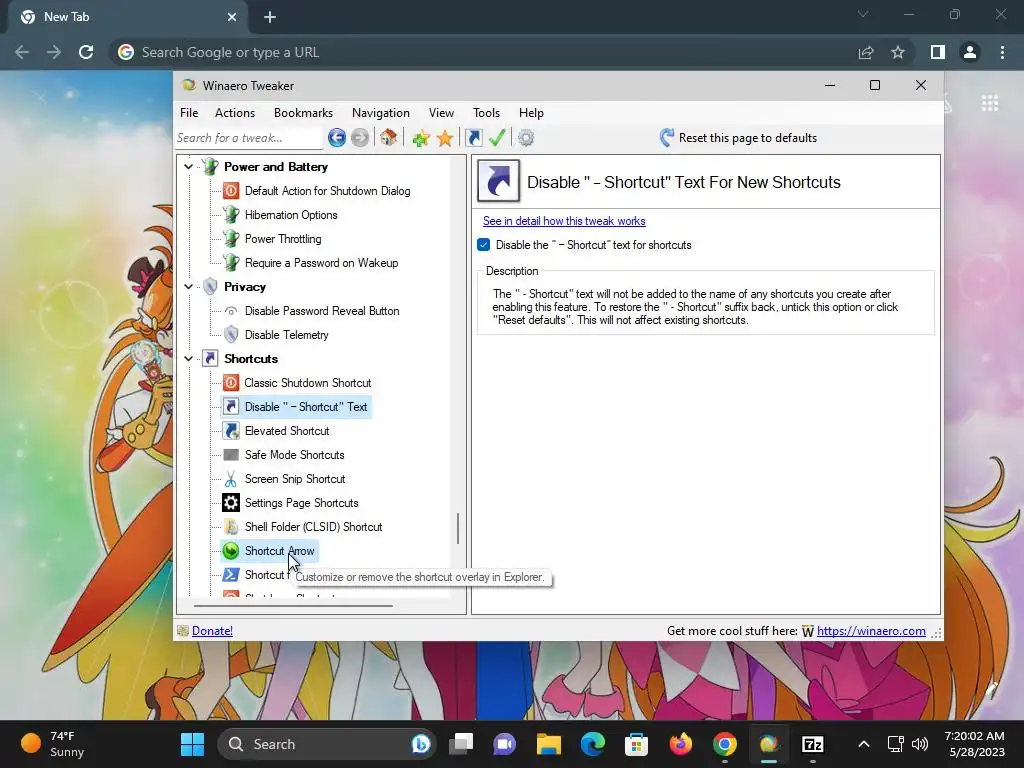The width and height of the screenshot is (1024, 768).
Task: Select Disable " - Shortcut" Text tree item
Action: click(x=306, y=407)
